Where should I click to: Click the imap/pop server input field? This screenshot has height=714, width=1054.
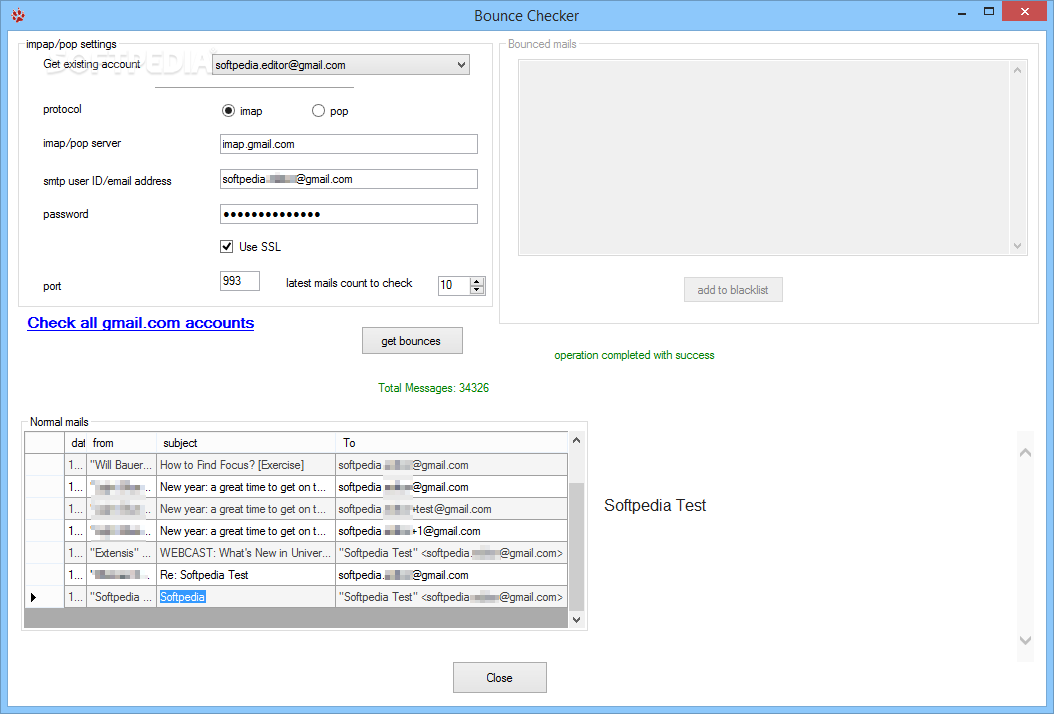349,144
